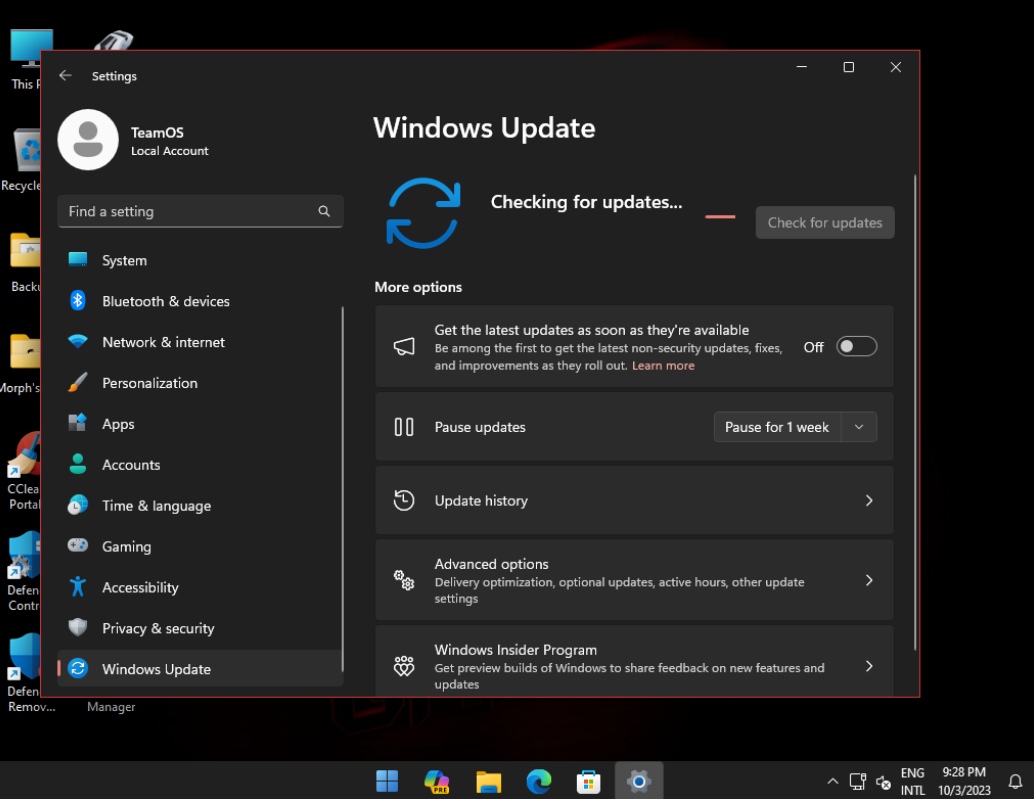The width and height of the screenshot is (1034, 799).
Task: Open the Windows Insider Program chevron
Action: [x=869, y=666]
